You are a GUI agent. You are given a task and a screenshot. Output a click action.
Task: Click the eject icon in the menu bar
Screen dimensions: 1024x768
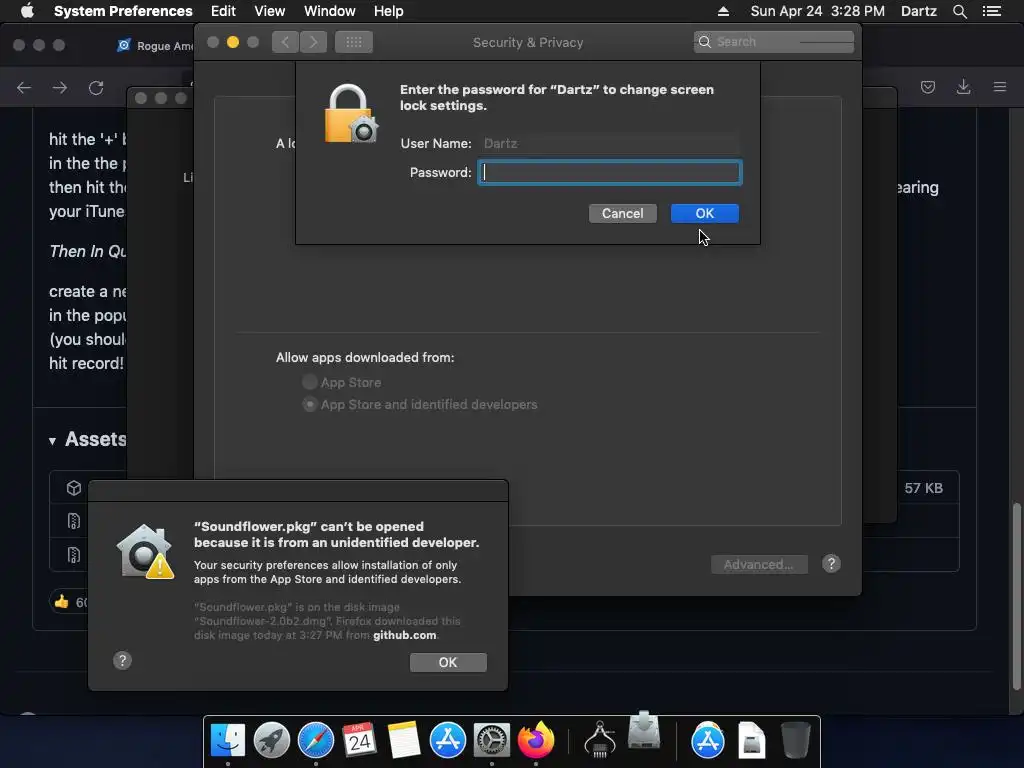point(723,11)
